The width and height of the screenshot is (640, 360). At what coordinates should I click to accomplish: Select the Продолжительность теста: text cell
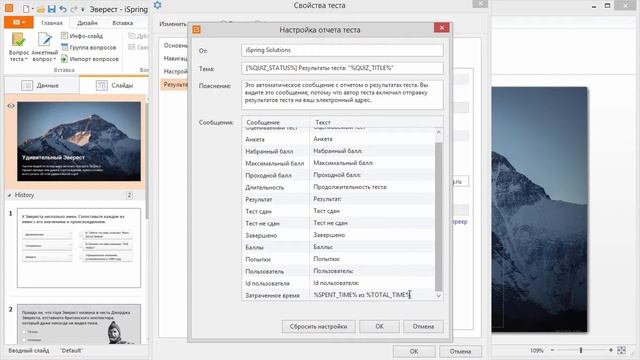(x=372, y=187)
